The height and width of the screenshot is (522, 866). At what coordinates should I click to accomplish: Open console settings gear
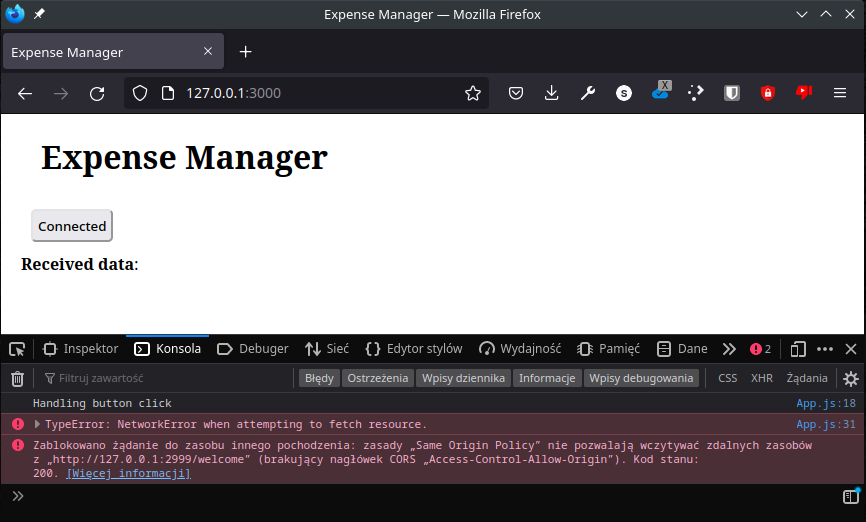coord(851,378)
